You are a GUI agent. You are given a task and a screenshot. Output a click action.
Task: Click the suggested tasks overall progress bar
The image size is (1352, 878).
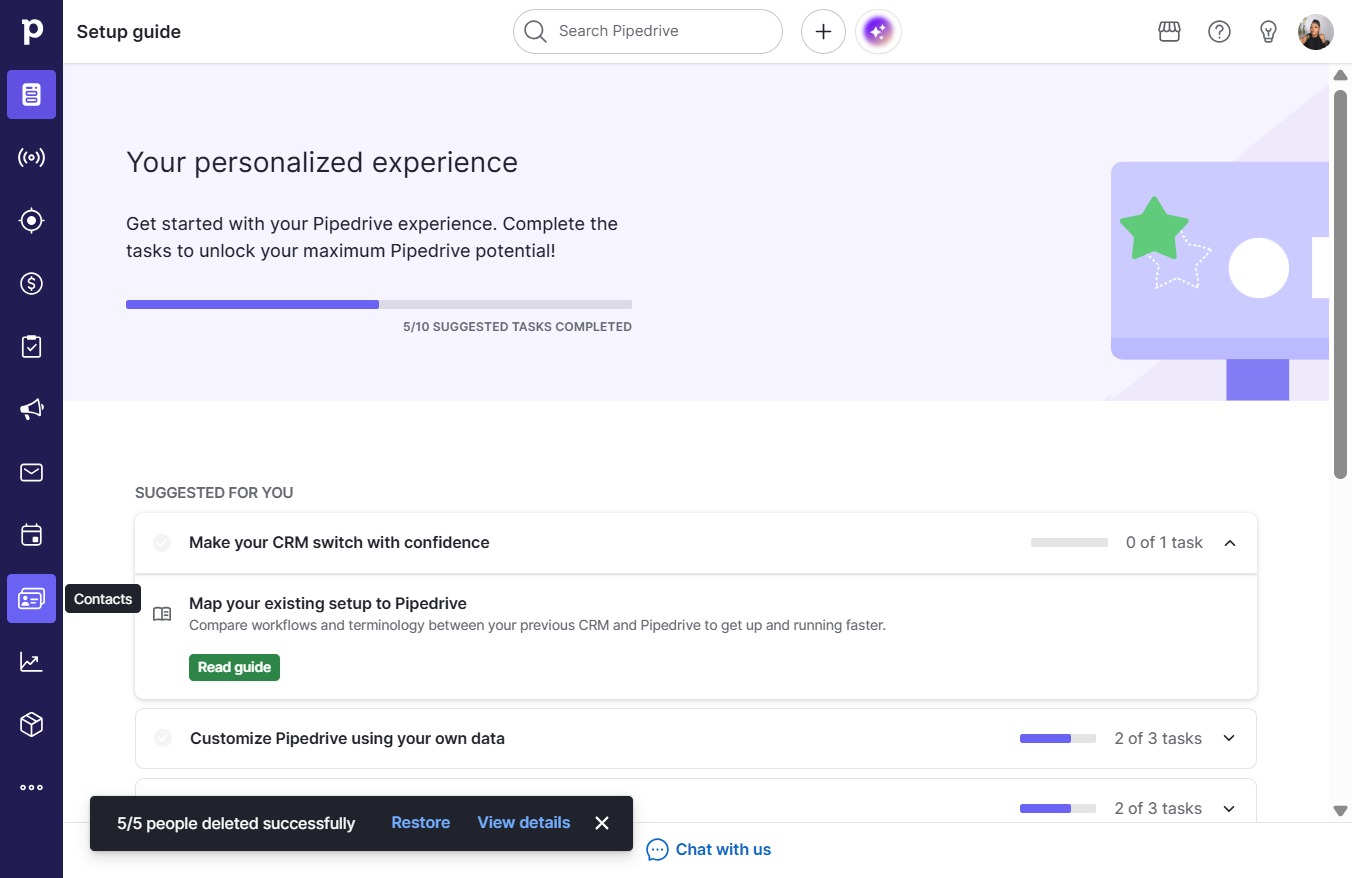click(379, 304)
